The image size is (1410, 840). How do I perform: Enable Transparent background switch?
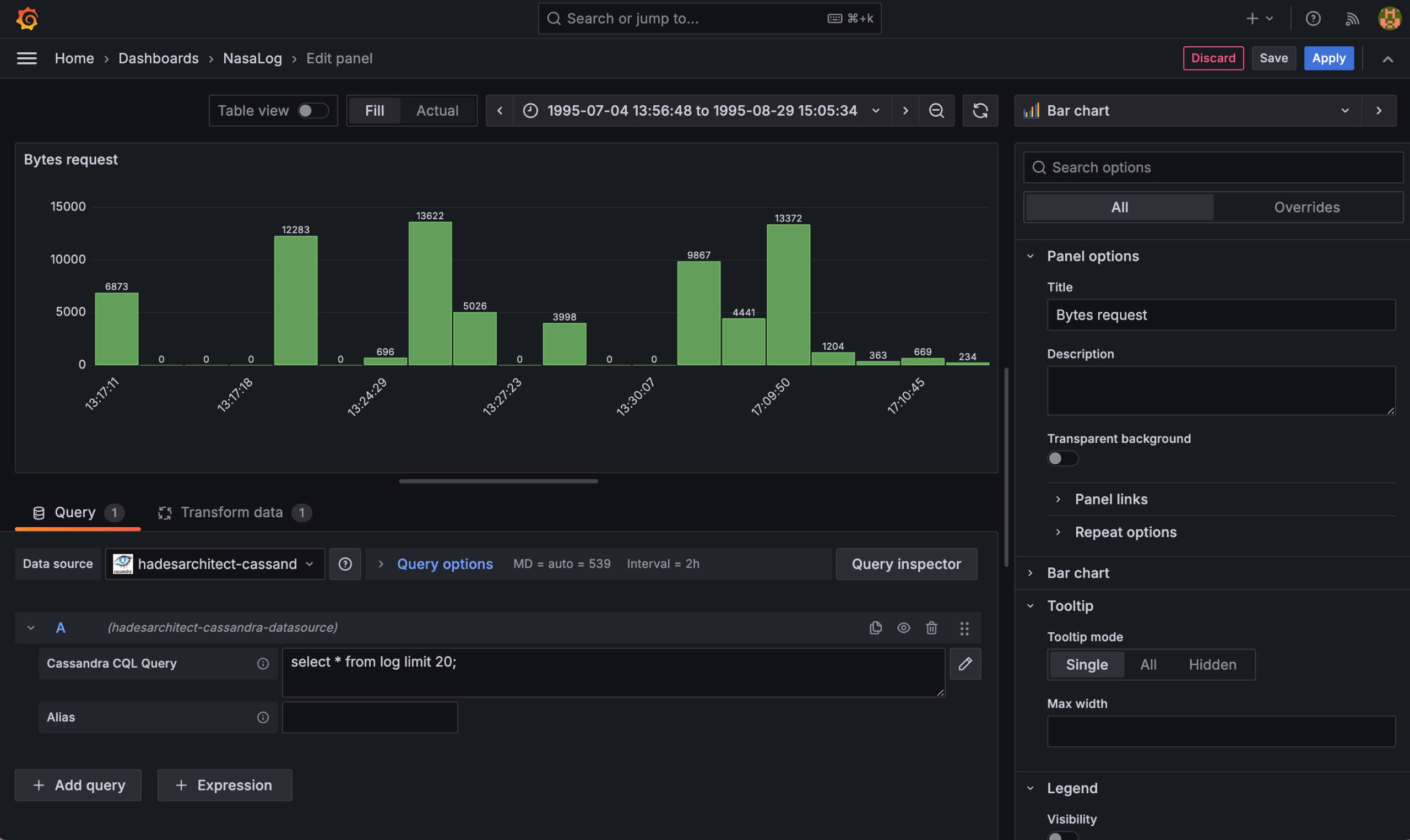point(1062,458)
